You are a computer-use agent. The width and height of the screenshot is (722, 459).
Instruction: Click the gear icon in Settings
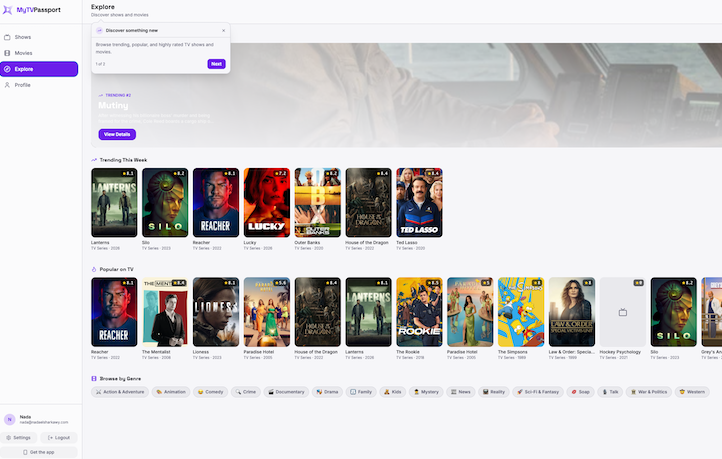click(x=8, y=438)
